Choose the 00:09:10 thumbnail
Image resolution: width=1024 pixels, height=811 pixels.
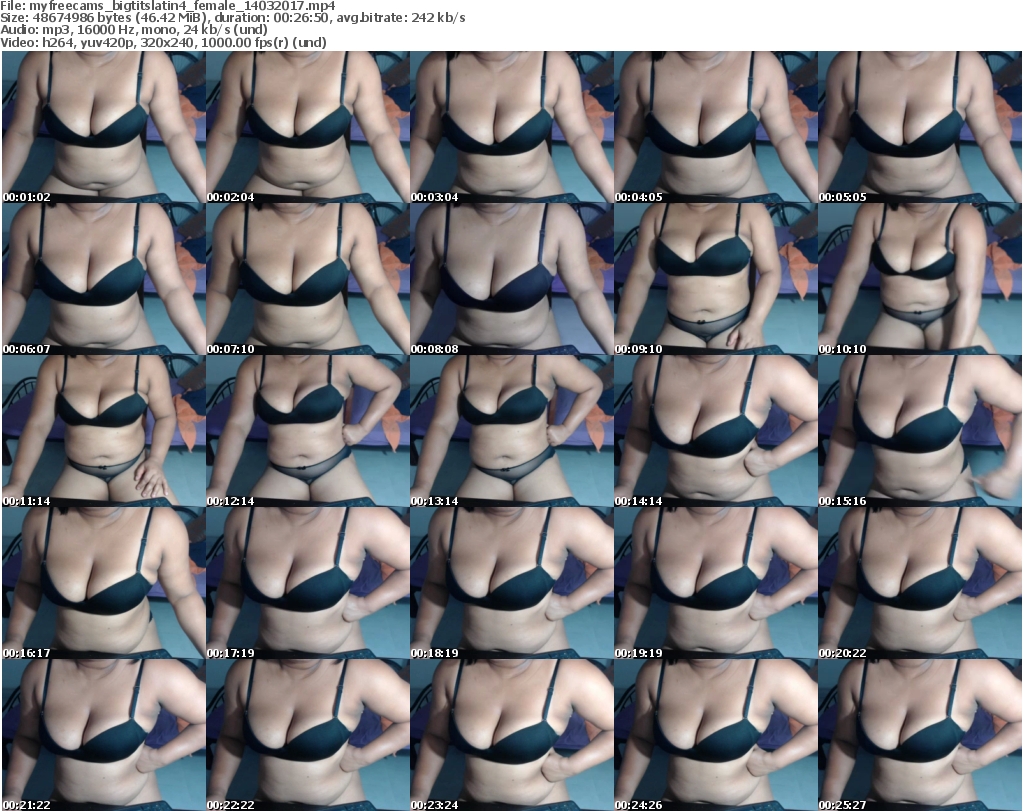coord(715,279)
